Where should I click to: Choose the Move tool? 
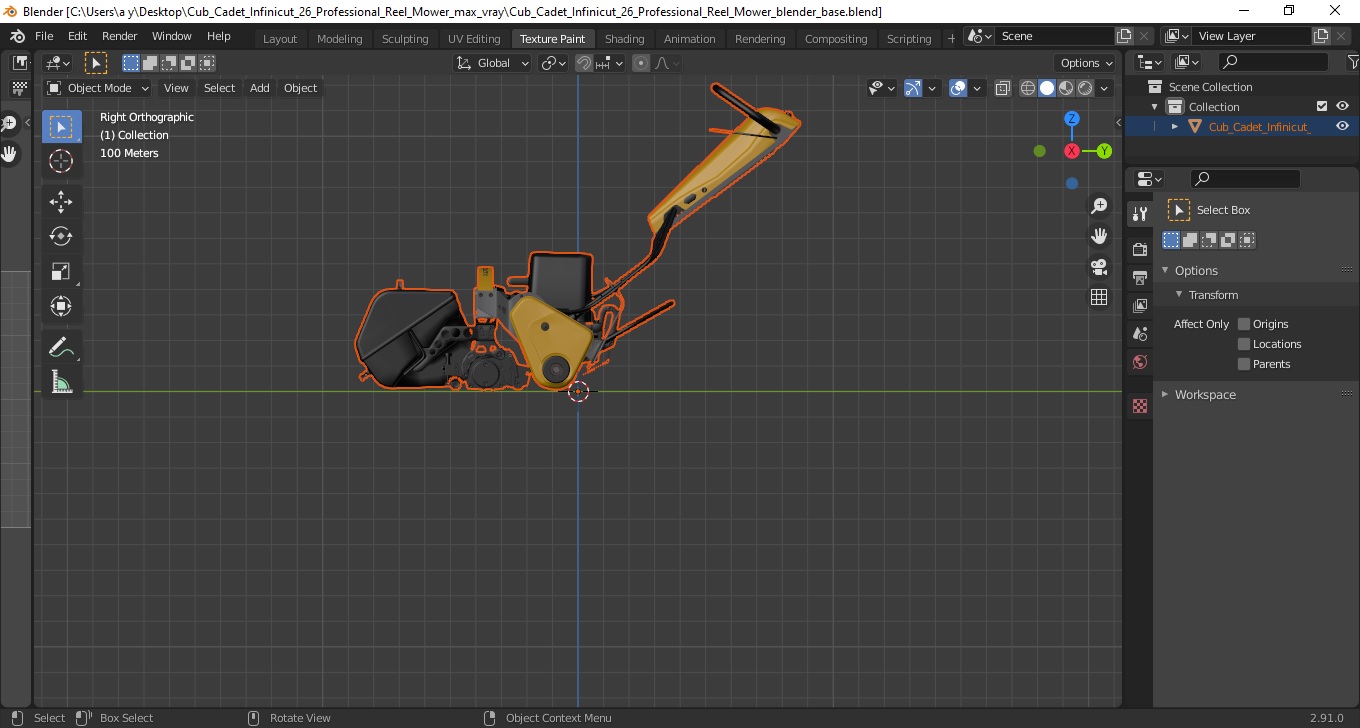pos(61,201)
